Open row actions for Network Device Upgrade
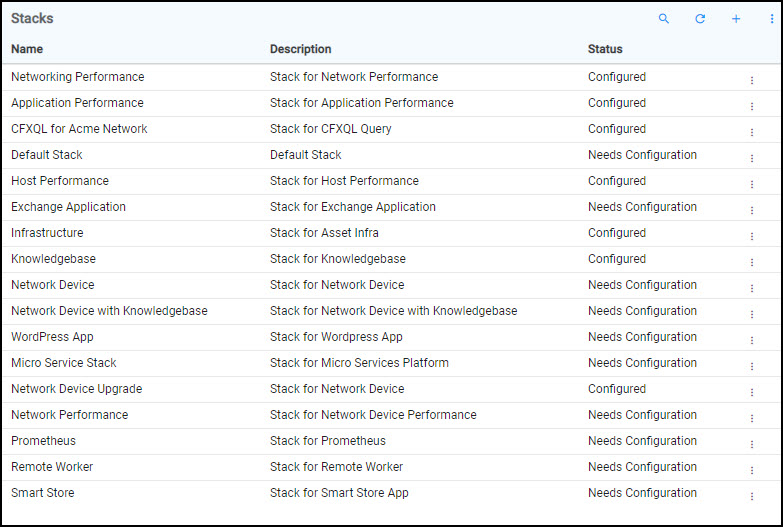Image resolution: width=783 pixels, height=527 pixels. pos(751,392)
